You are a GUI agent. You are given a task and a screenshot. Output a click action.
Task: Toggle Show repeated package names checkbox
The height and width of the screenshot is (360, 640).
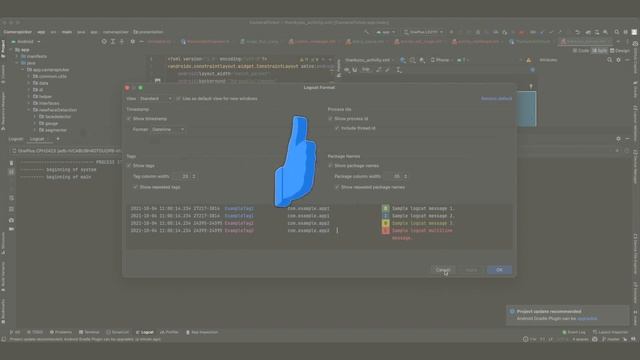tap(337, 187)
